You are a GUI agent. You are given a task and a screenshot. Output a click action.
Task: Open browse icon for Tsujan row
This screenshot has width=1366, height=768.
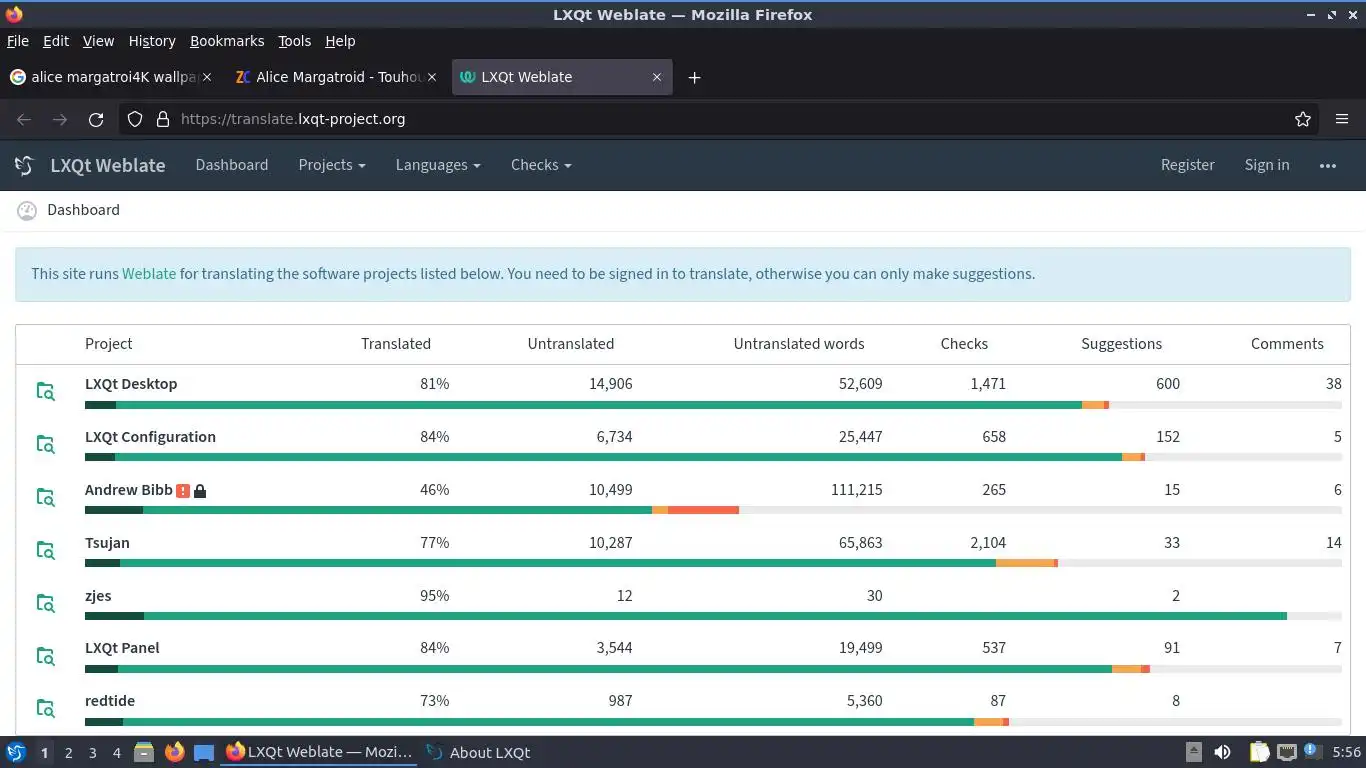(45, 550)
